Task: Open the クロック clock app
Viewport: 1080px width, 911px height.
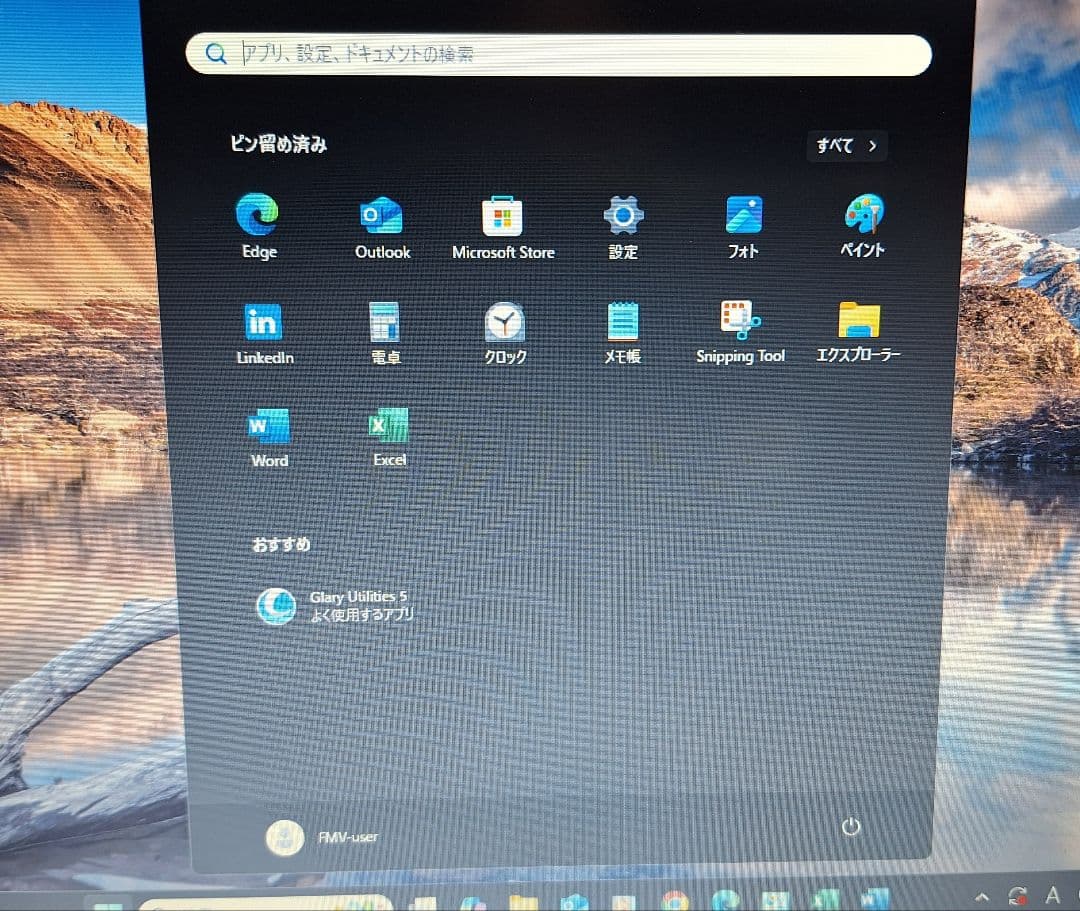Action: click(x=505, y=333)
